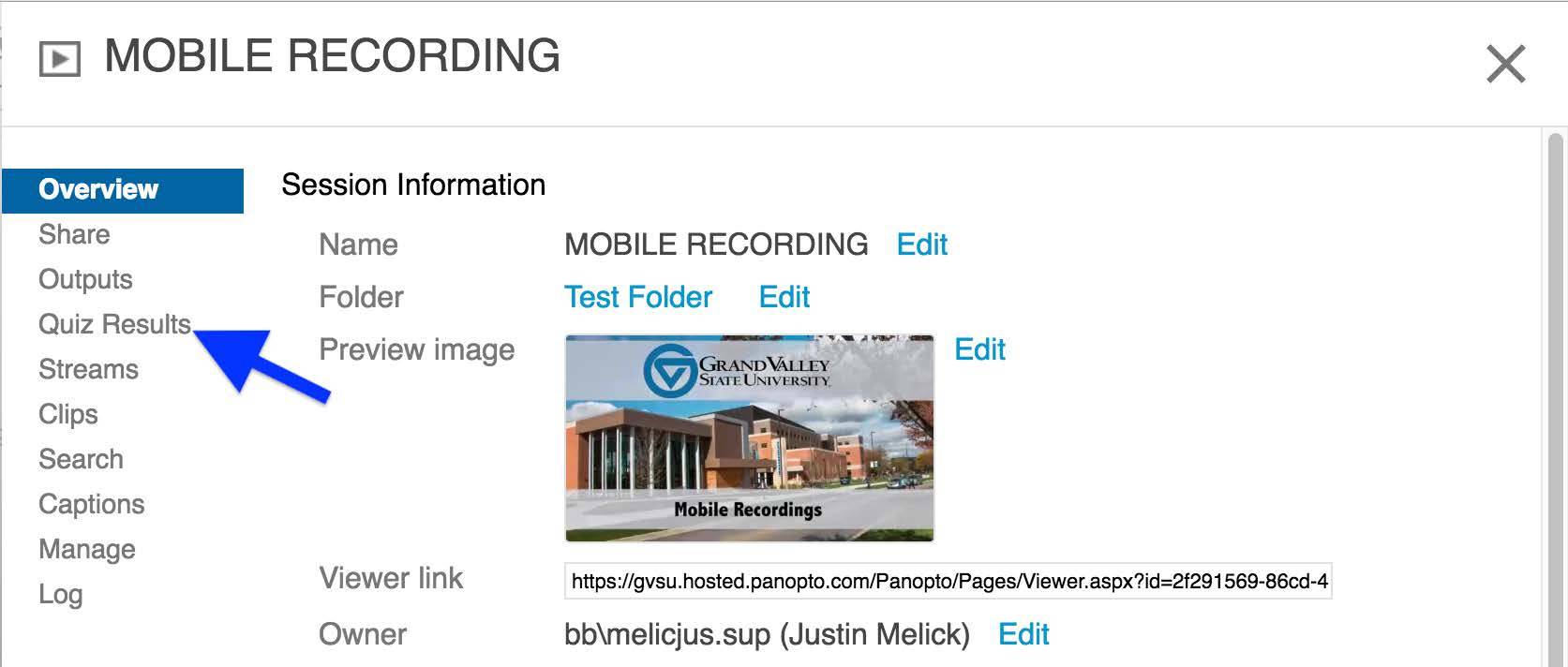Edit the session name

[x=921, y=245]
